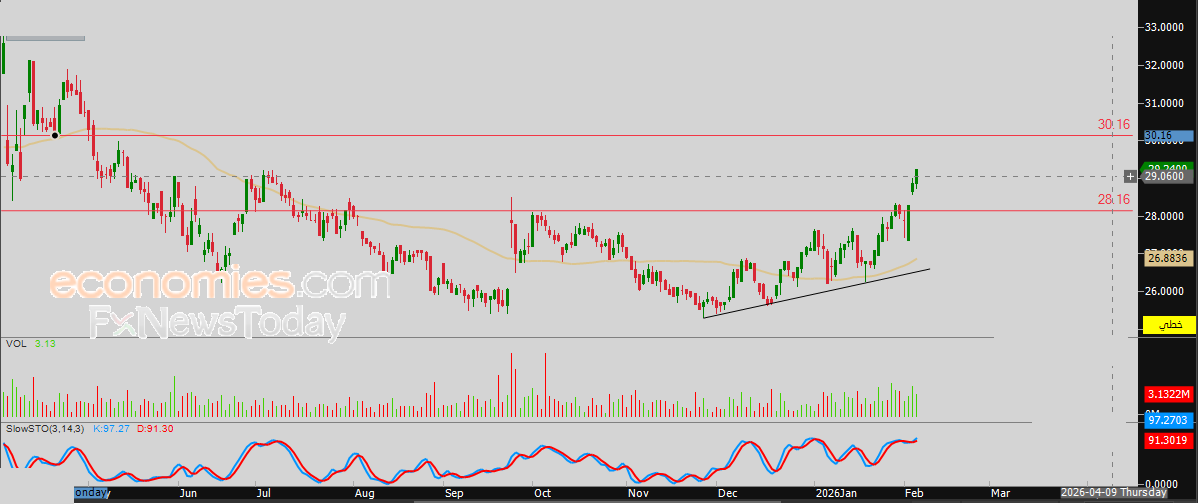Select the Sep label on time axis

454,493
